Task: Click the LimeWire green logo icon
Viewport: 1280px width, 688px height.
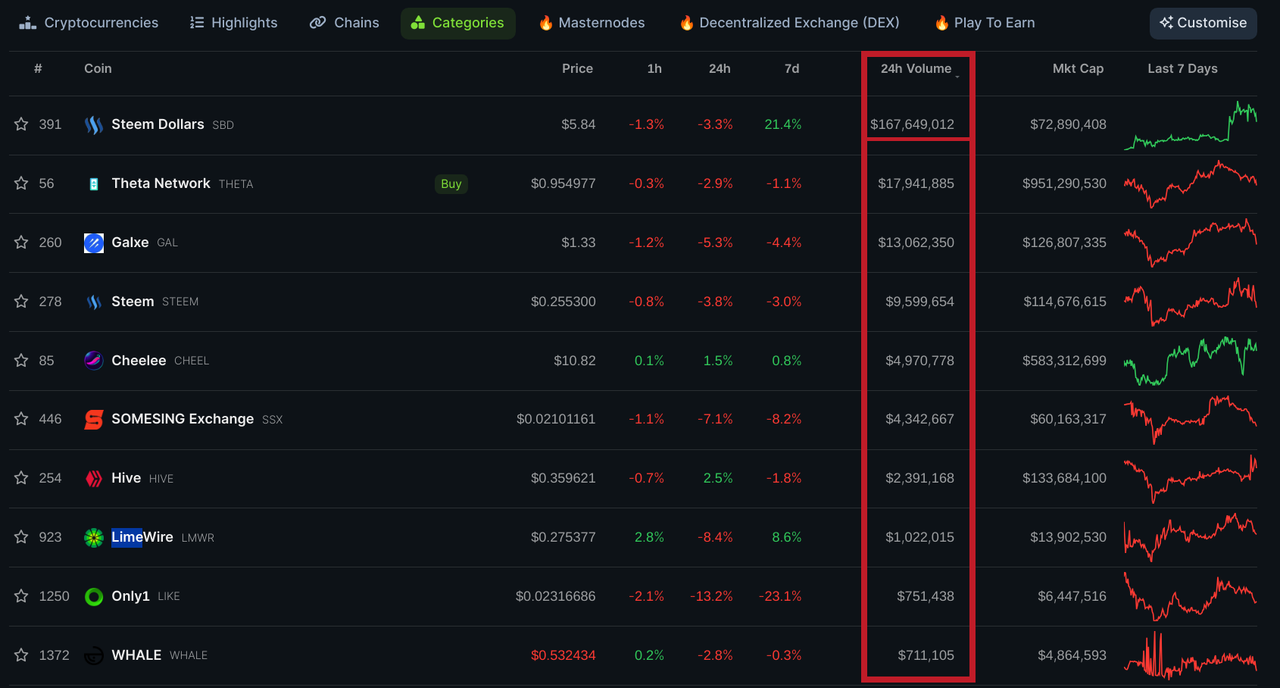Action: (94, 538)
